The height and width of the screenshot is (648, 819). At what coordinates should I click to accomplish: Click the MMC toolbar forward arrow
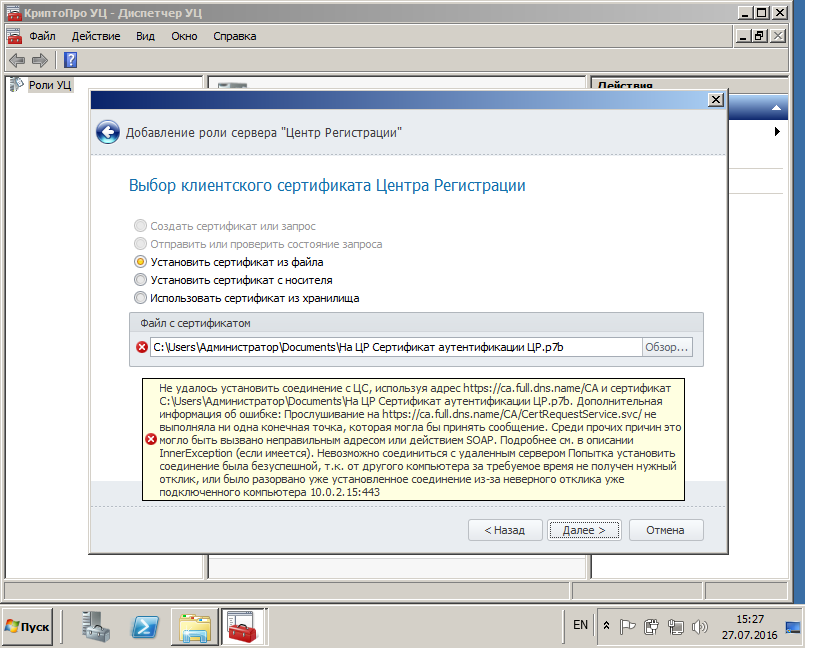tap(40, 61)
